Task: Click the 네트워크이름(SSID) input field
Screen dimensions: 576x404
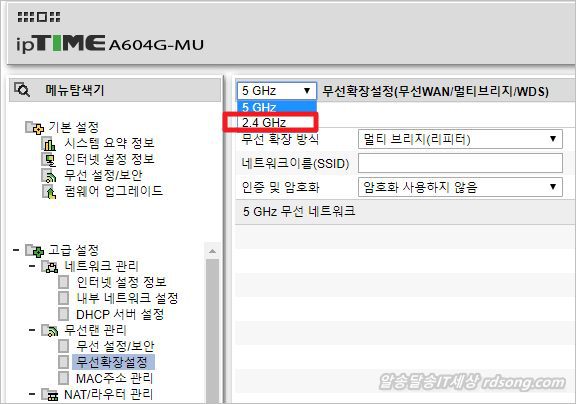Action: coord(460,163)
